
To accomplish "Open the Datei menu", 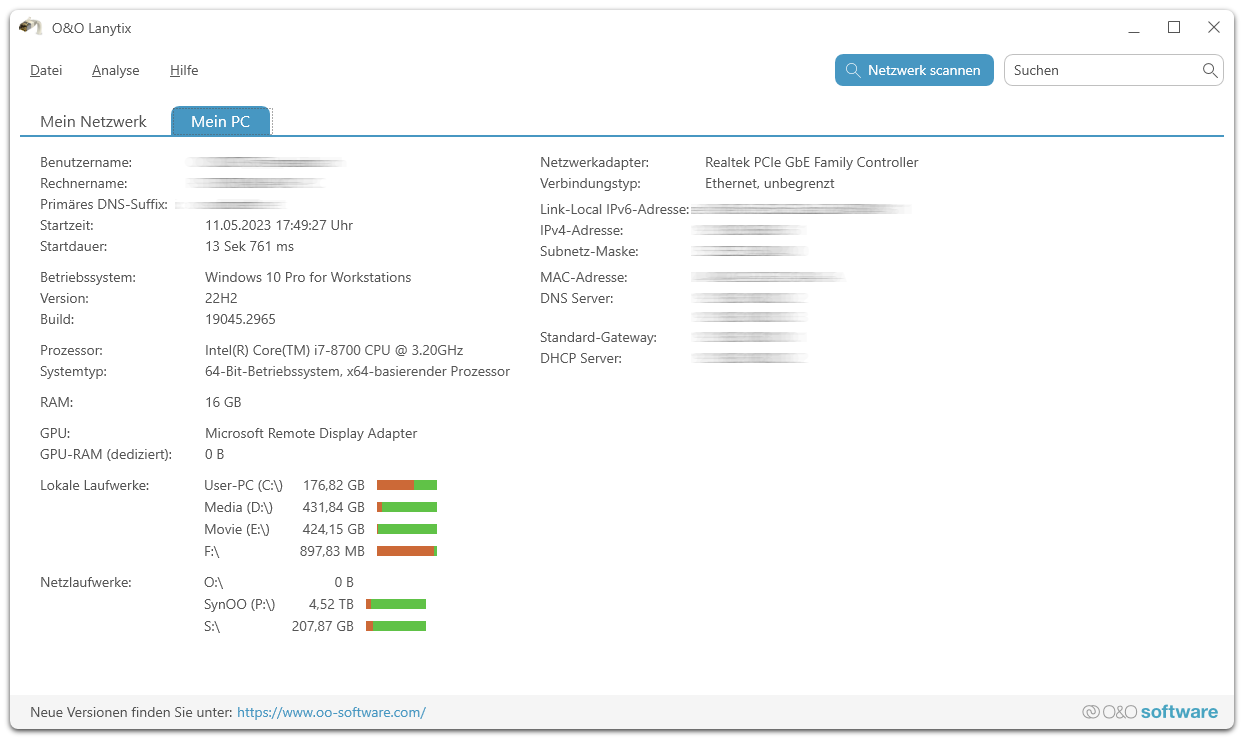I will point(46,70).
